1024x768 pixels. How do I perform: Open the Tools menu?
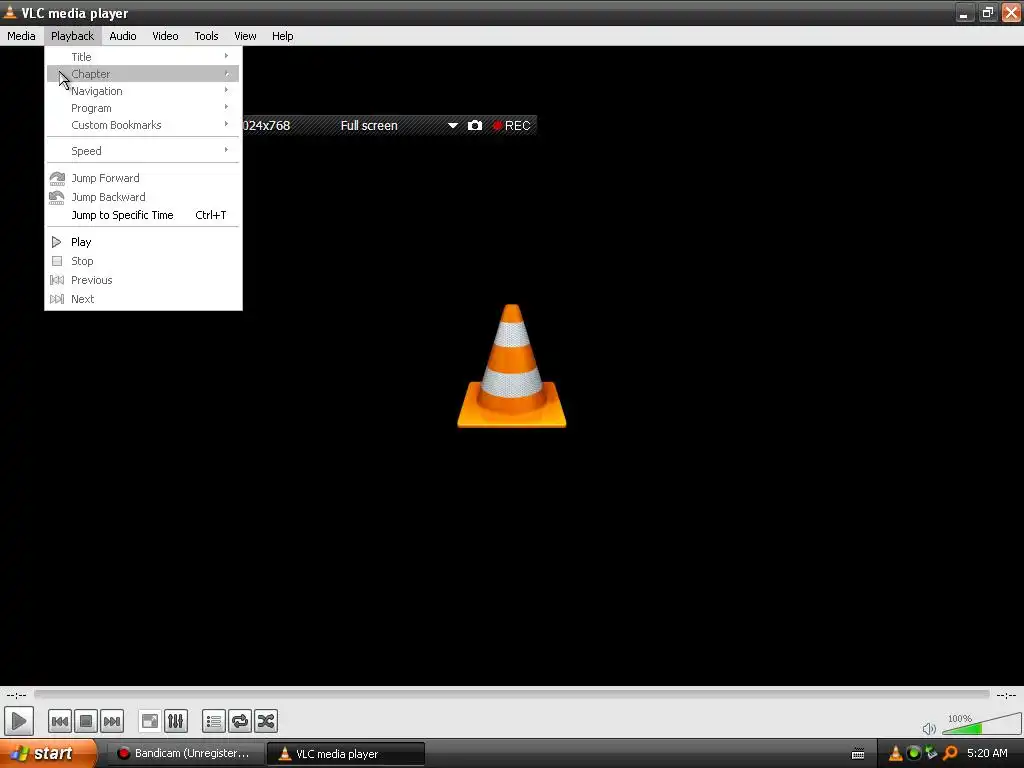click(x=206, y=36)
